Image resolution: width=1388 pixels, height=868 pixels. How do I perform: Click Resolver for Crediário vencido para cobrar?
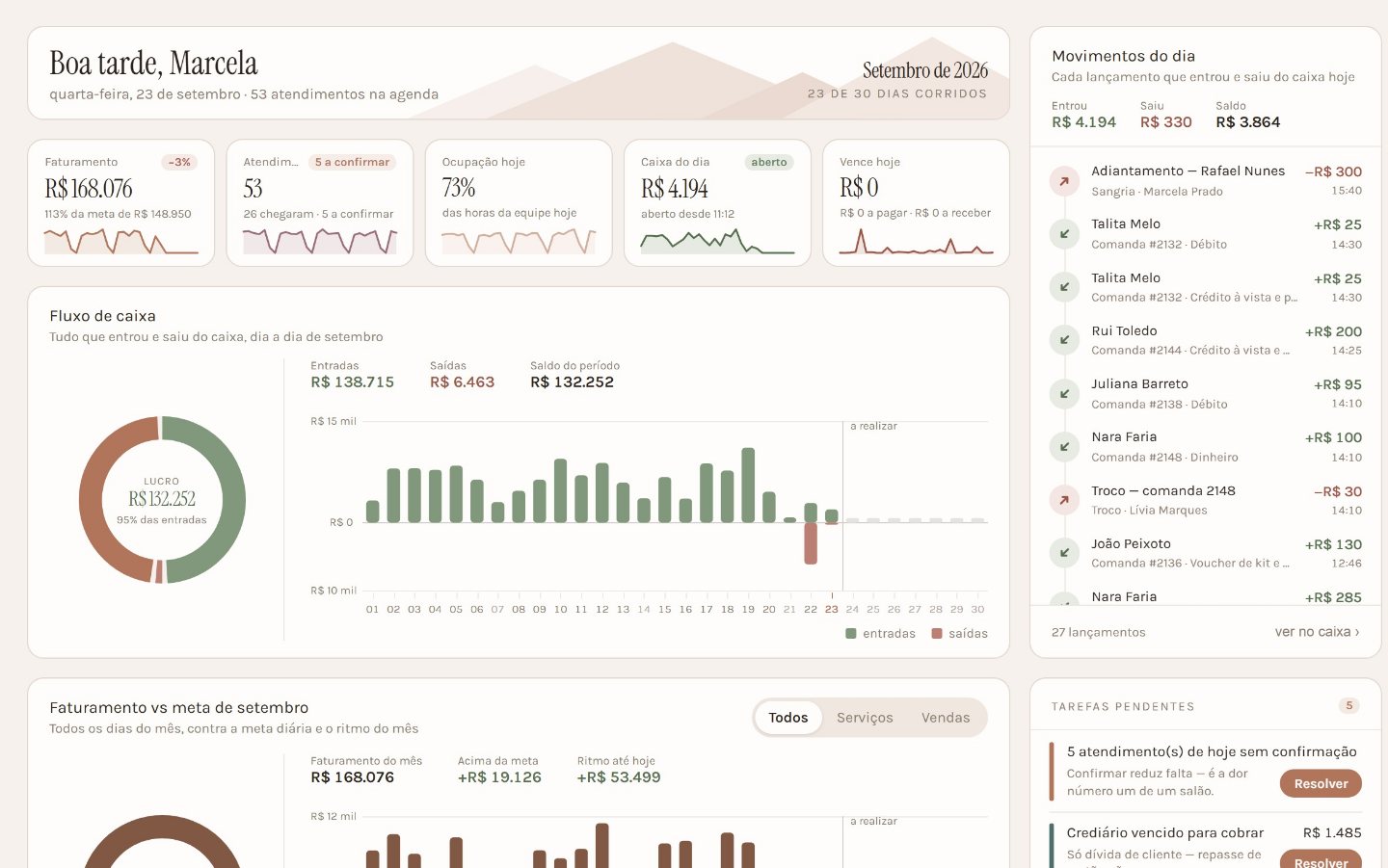[1321, 860]
